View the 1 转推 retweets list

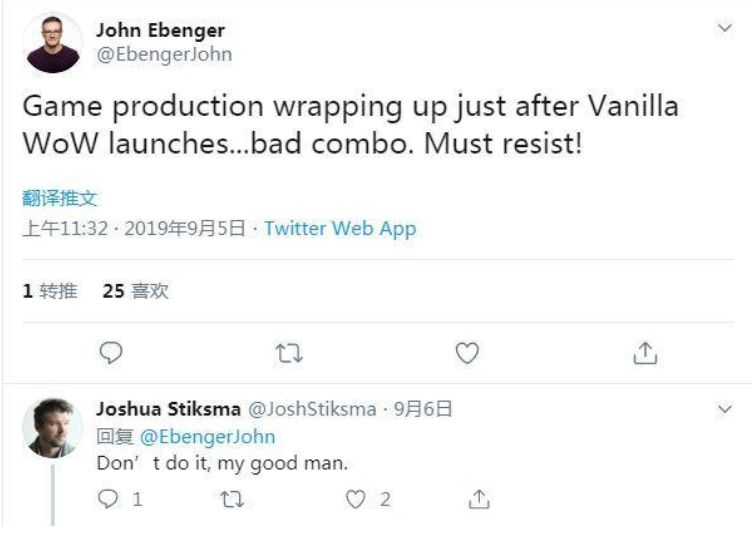(50, 291)
